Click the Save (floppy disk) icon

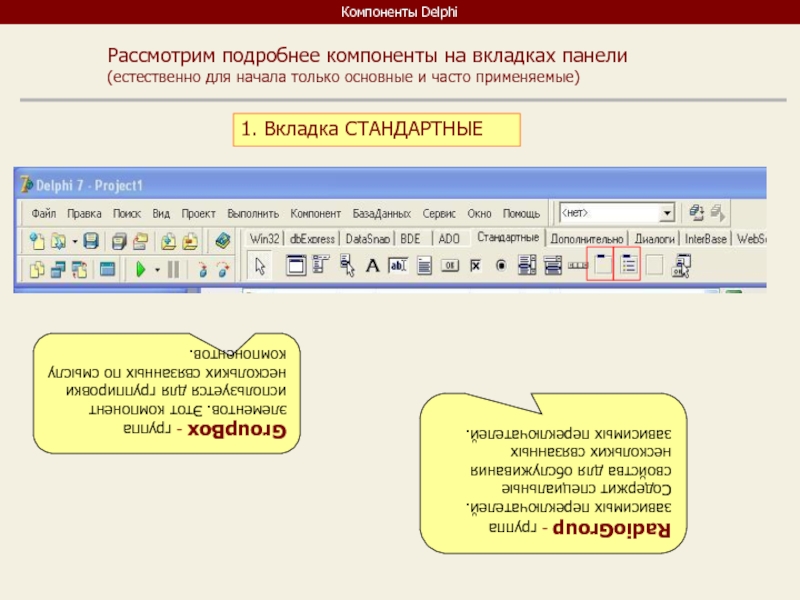point(90,241)
